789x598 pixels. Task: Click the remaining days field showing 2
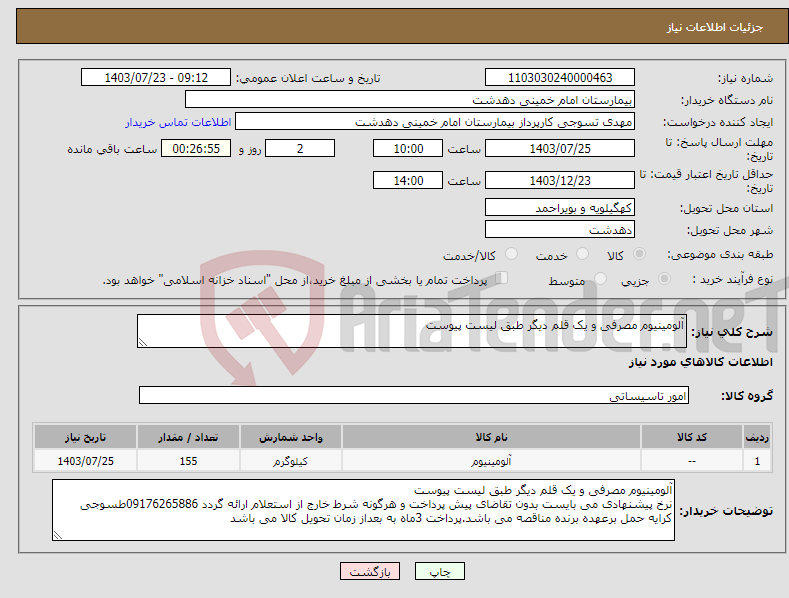point(300,148)
